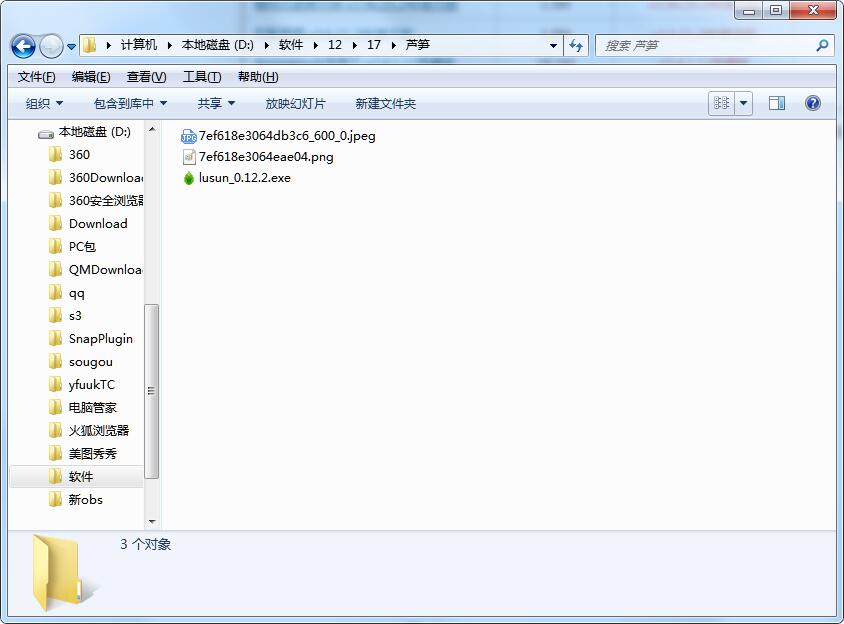The height and width of the screenshot is (624, 844).
Task: Click file name lusun_0.12.2.exe
Action: point(244,178)
